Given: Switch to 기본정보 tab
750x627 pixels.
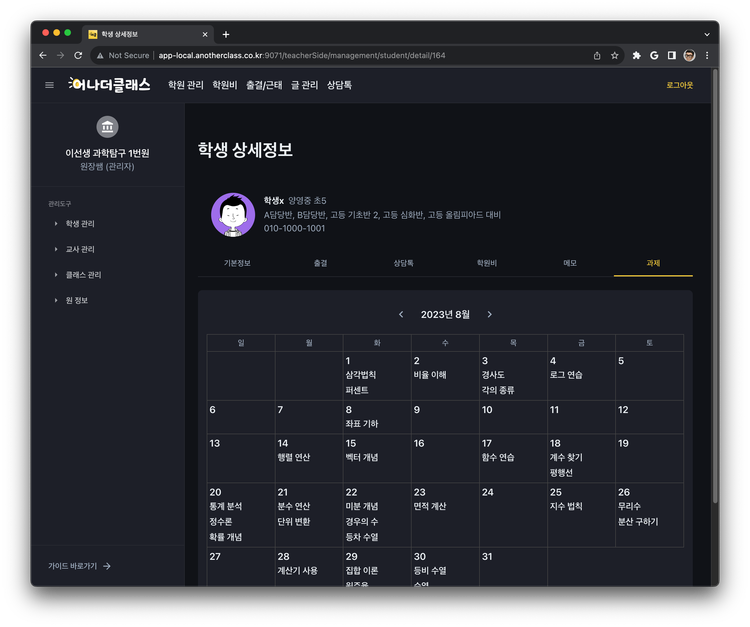Looking at the screenshot, I should coord(237,263).
